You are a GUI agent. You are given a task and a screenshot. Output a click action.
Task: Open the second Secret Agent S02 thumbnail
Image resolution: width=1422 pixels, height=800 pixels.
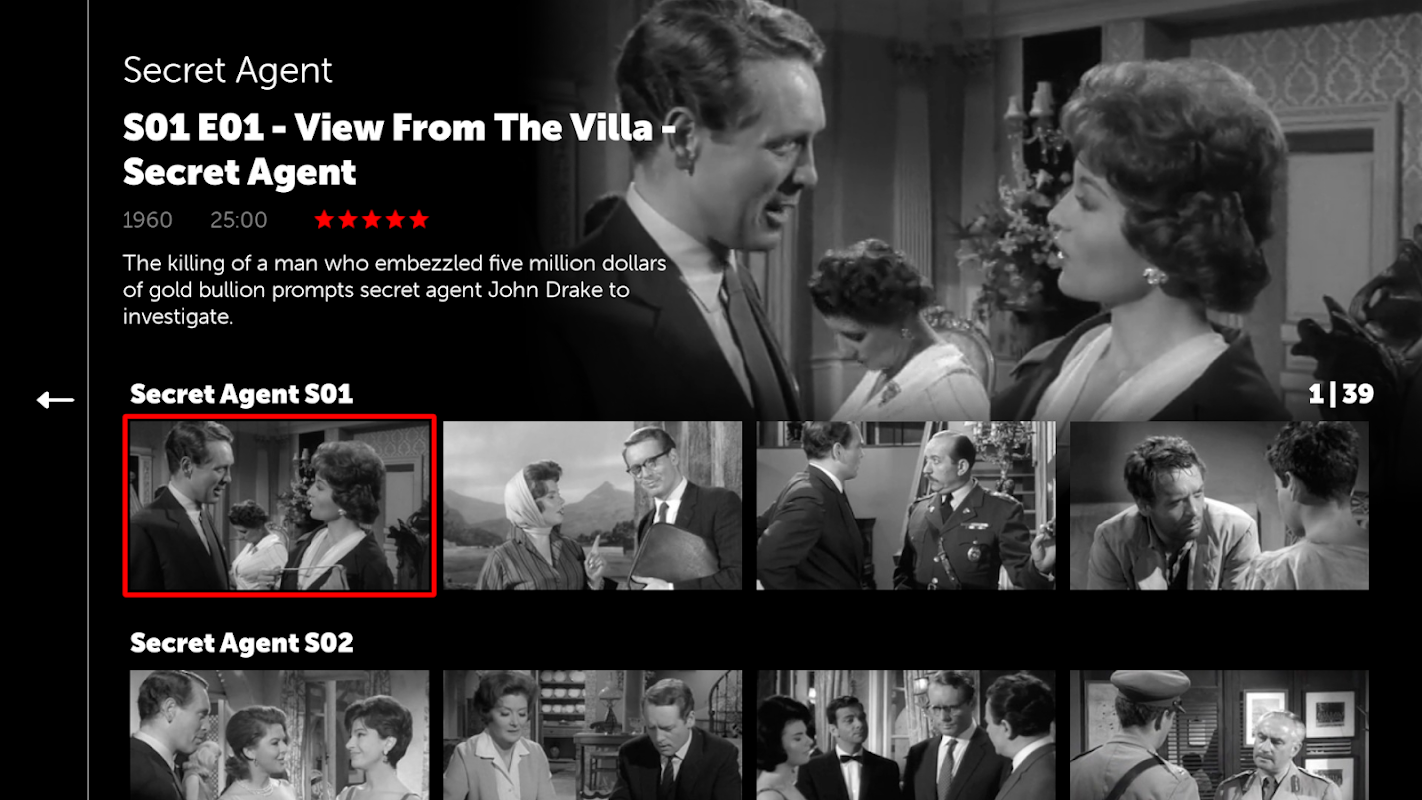(592, 735)
